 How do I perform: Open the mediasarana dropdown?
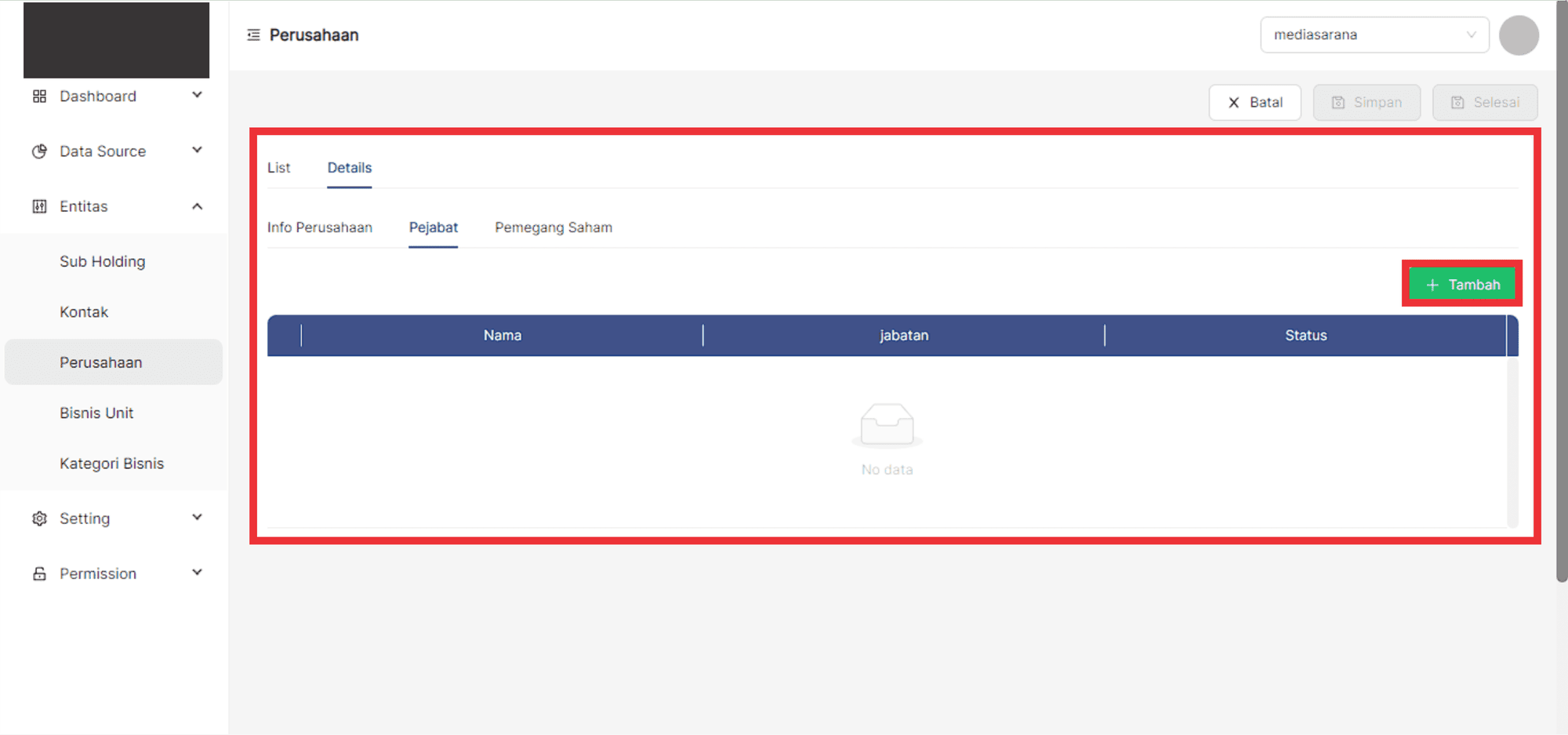(1374, 35)
